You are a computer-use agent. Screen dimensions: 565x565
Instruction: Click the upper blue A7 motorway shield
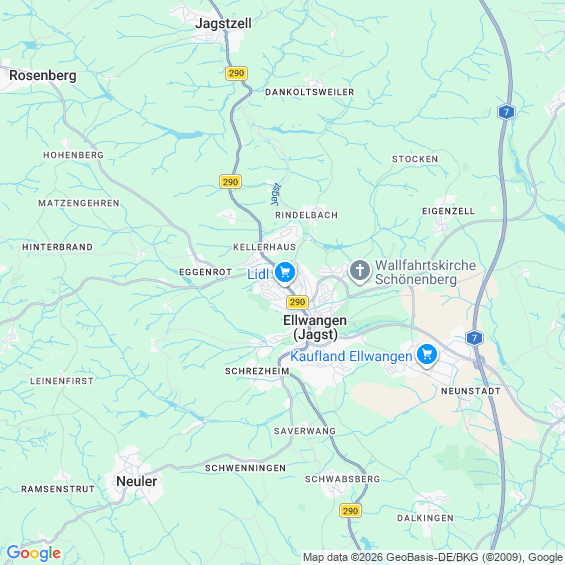[x=506, y=112]
